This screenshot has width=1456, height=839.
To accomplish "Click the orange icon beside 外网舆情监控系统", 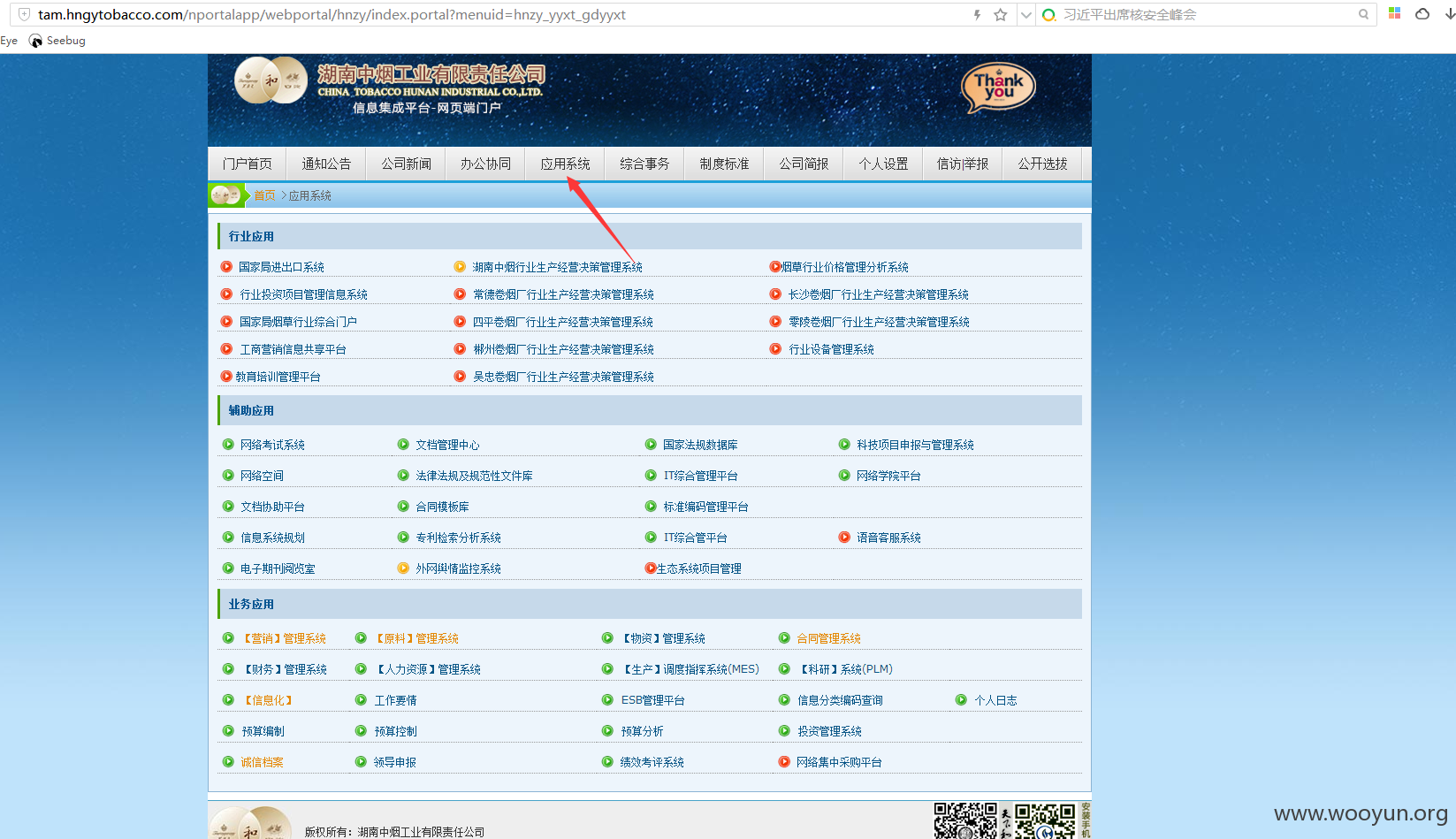I will pyautogui.click(x=403, y=568).
